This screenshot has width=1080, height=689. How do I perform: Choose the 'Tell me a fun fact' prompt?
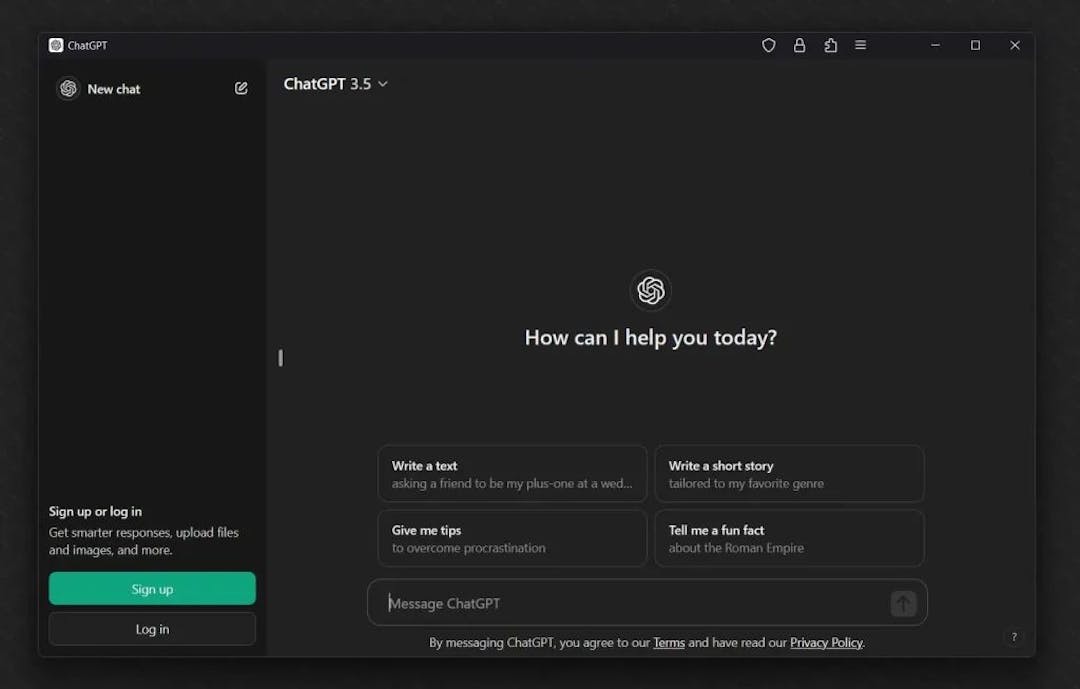click(x=789, y=538)
